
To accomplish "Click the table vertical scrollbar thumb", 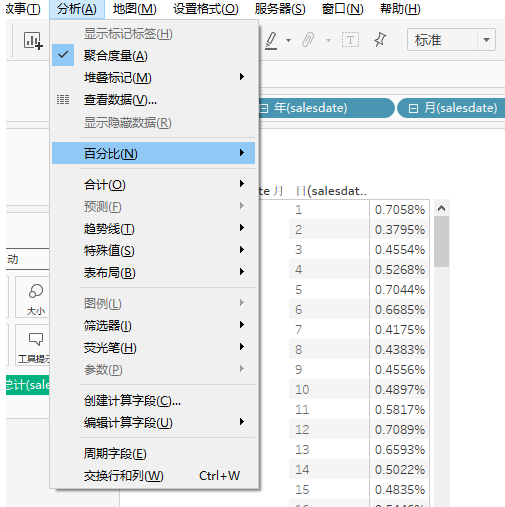I will 442,241.
